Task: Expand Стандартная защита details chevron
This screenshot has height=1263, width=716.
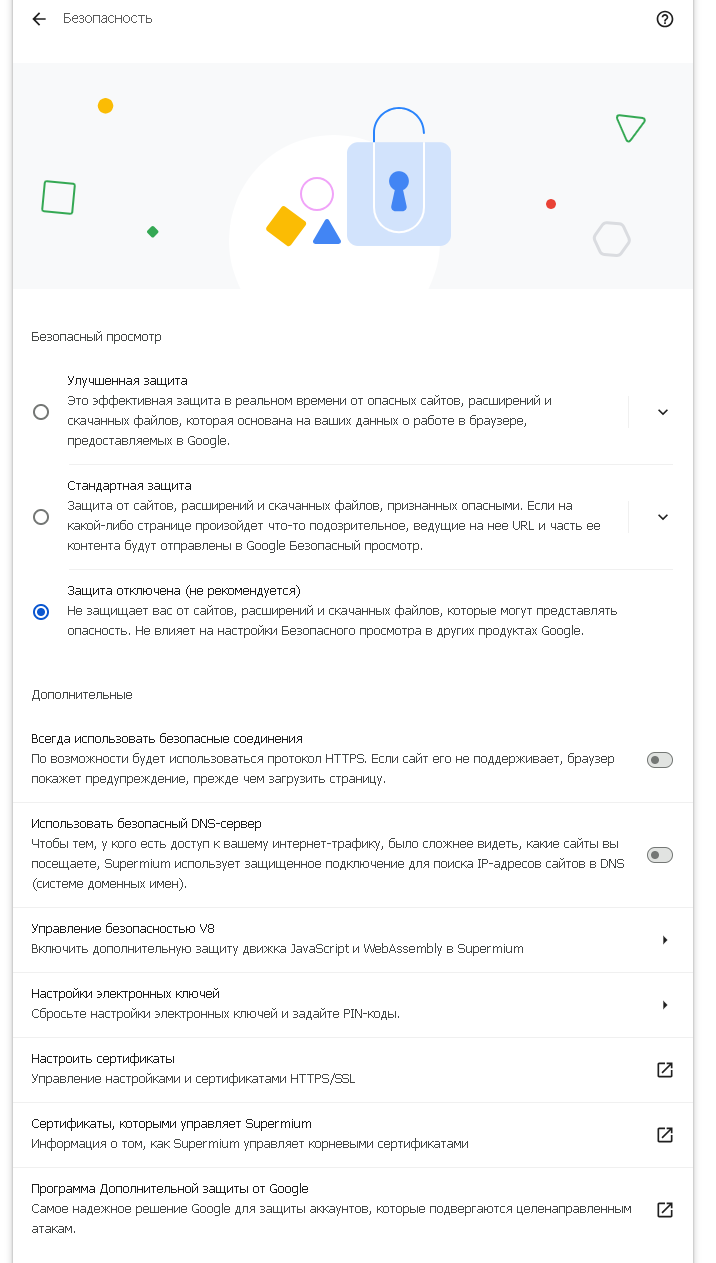Action: [x=663, y=517]
